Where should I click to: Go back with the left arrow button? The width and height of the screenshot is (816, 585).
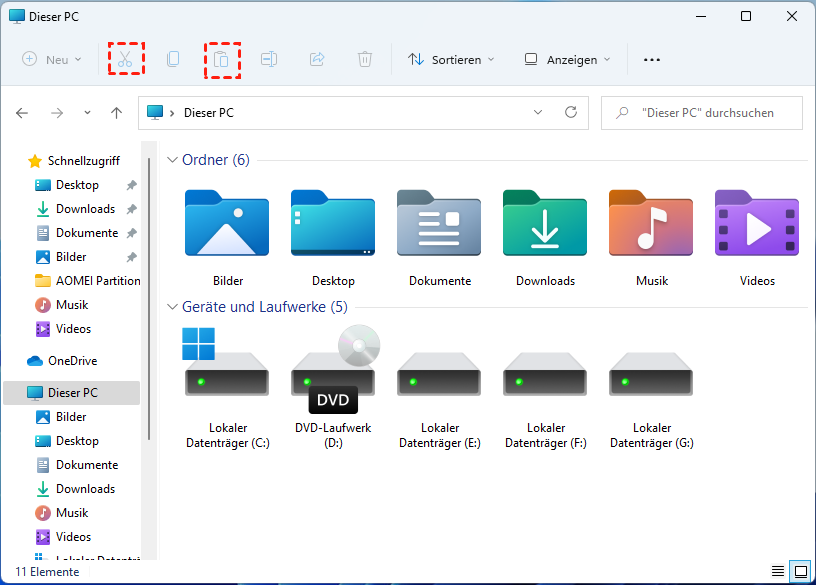[22, 113]
